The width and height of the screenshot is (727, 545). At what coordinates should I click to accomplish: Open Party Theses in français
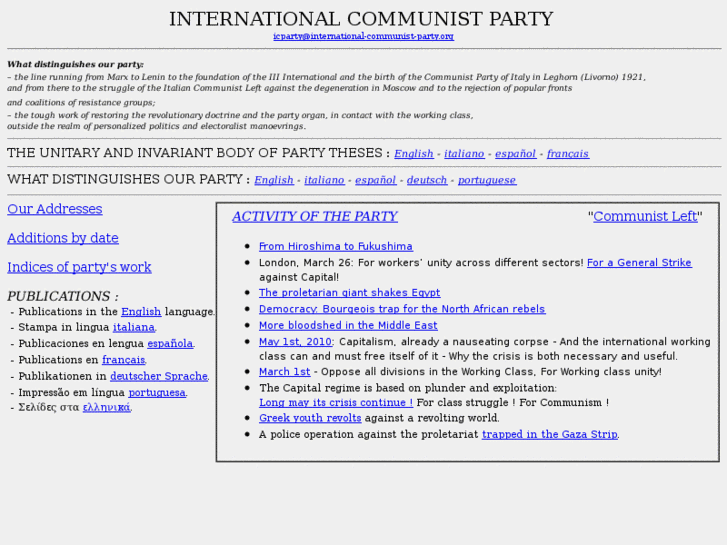point(568,154)
